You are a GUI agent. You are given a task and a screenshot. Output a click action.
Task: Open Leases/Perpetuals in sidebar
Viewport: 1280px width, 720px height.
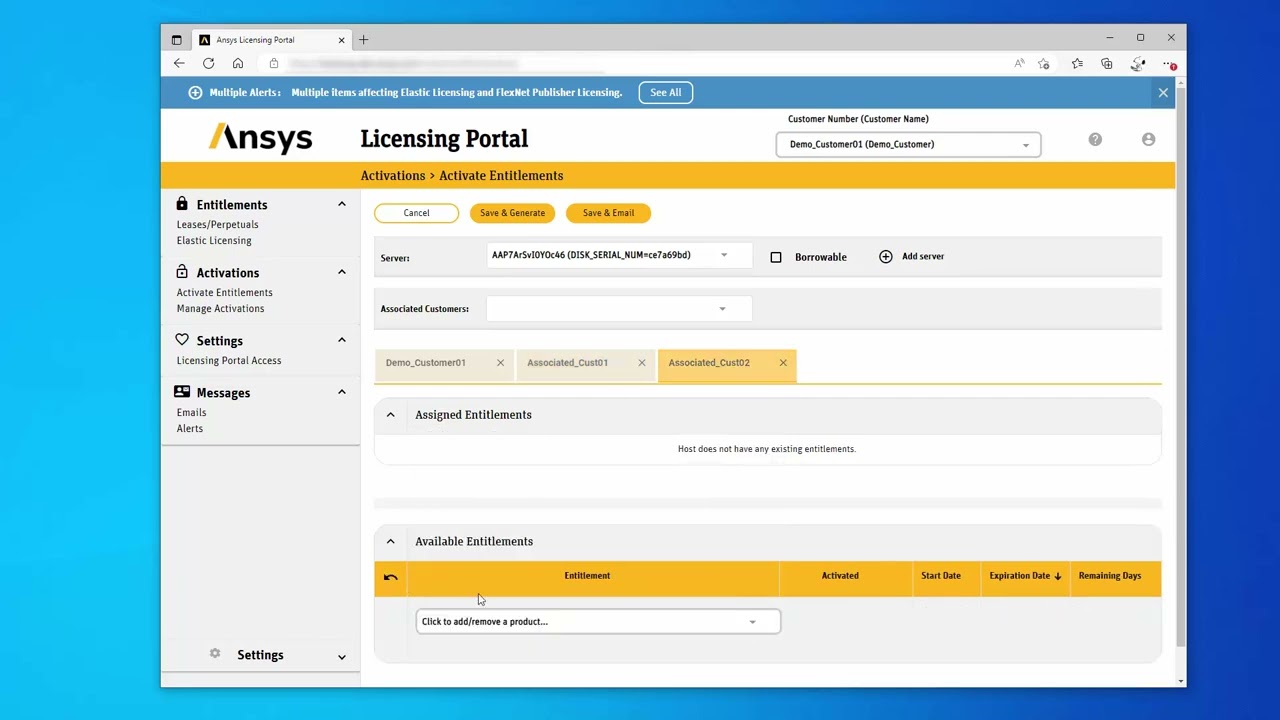tap(218, 225)
